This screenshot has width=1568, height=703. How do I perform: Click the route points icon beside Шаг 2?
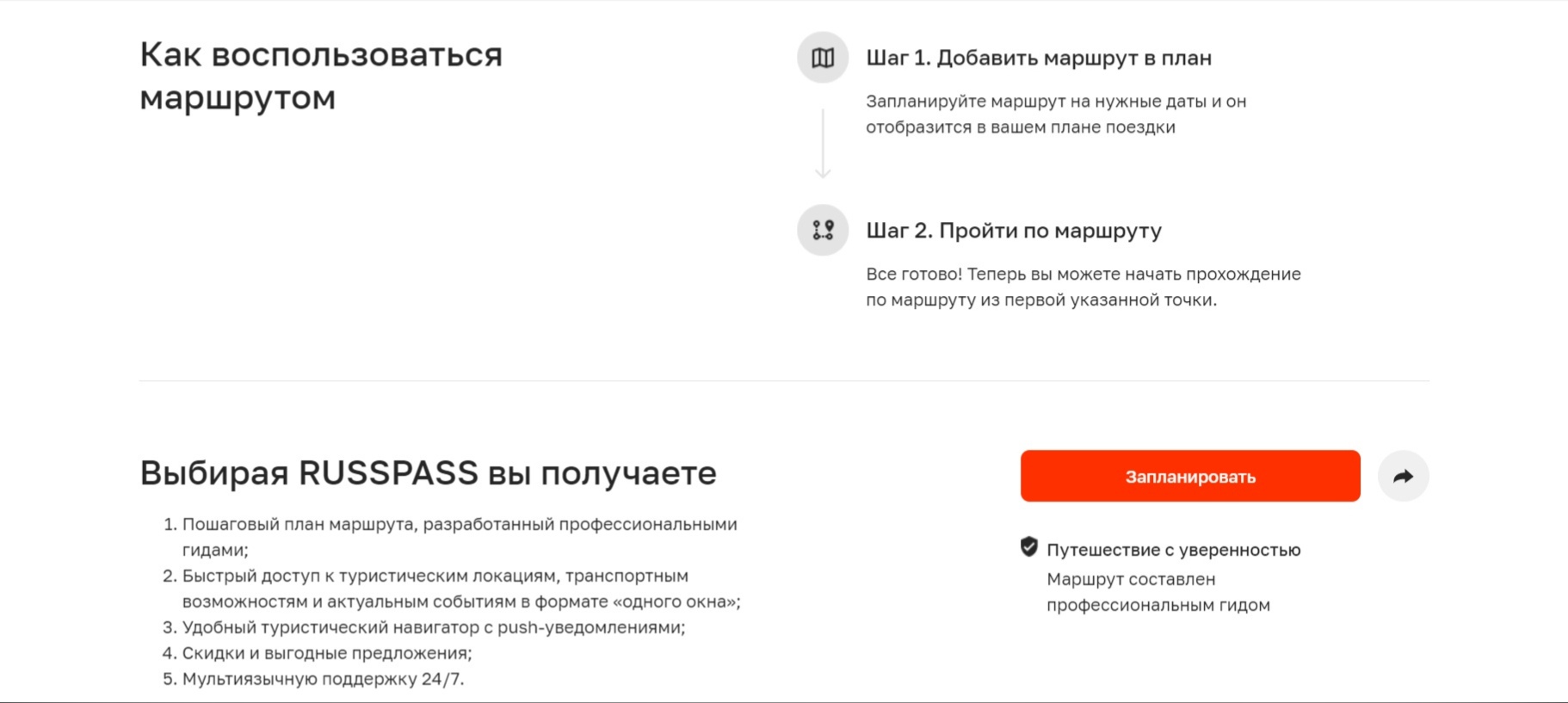pos(824,231)
